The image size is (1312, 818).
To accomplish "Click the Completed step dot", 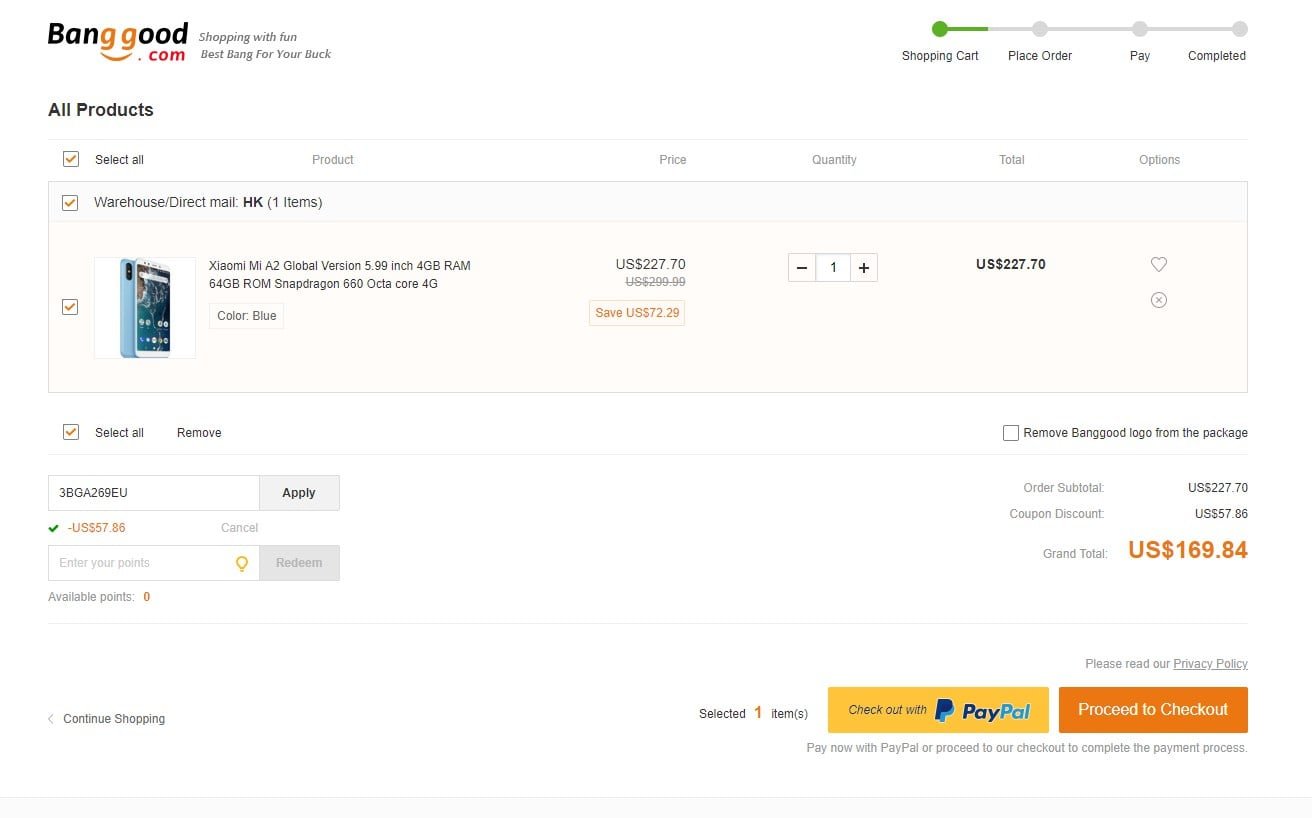I will pos(1240,29).
